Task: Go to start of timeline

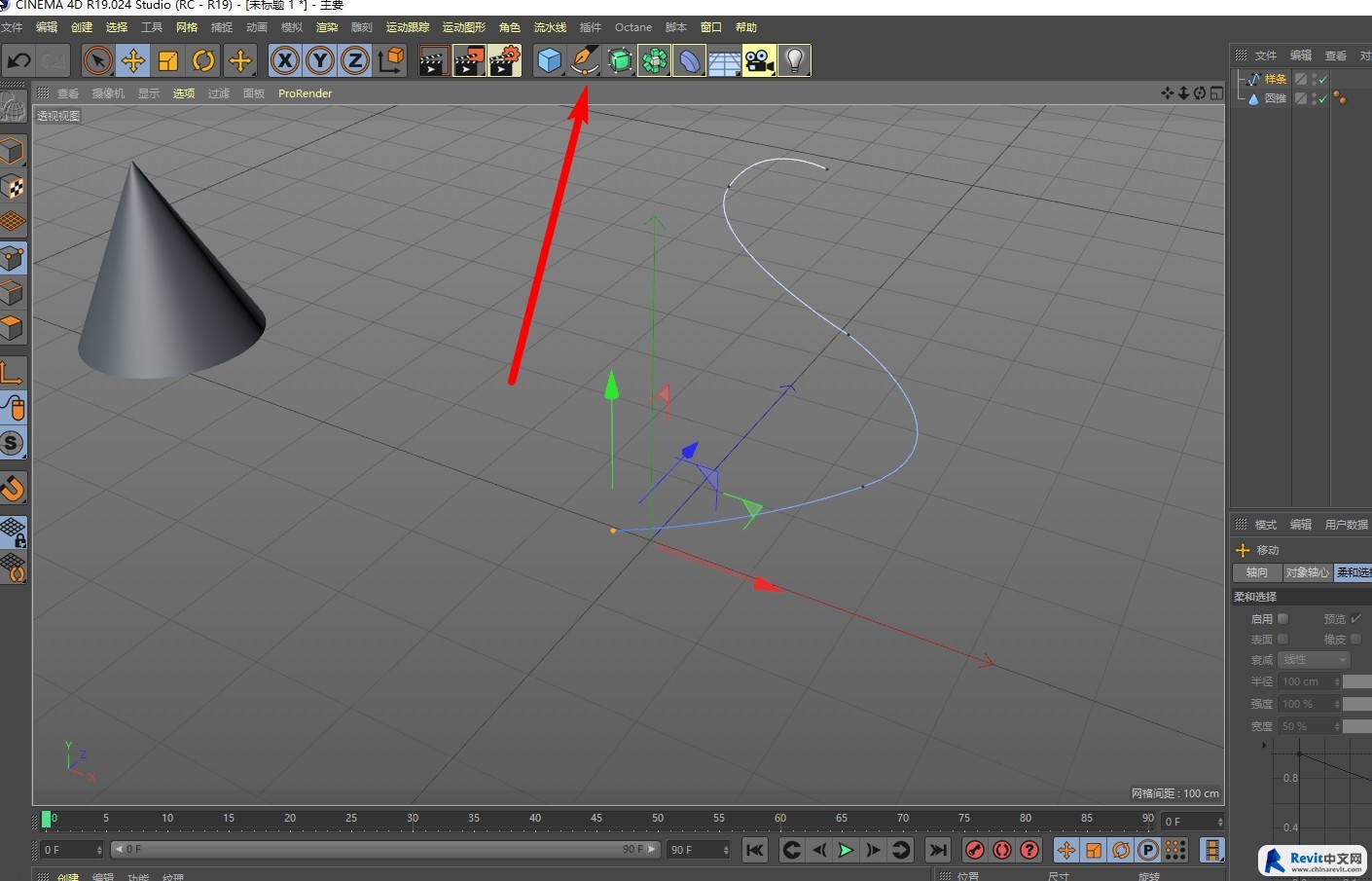Action: click(x=755, y=850)
